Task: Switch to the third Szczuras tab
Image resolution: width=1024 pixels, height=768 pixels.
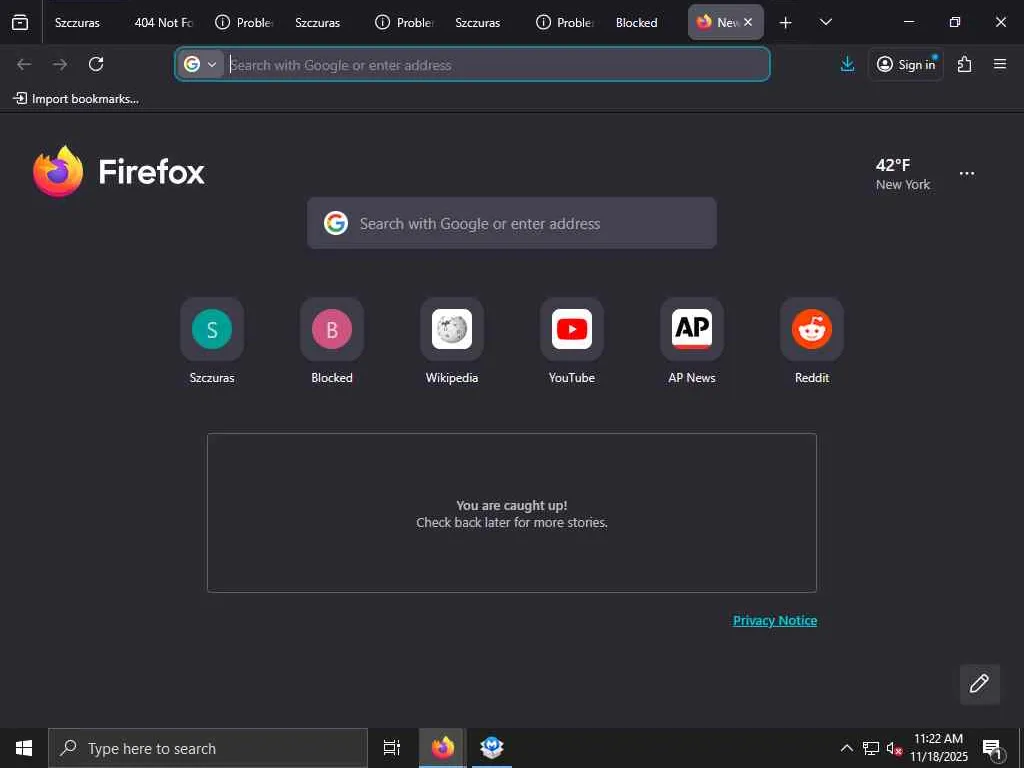Action: pos(477,22)
